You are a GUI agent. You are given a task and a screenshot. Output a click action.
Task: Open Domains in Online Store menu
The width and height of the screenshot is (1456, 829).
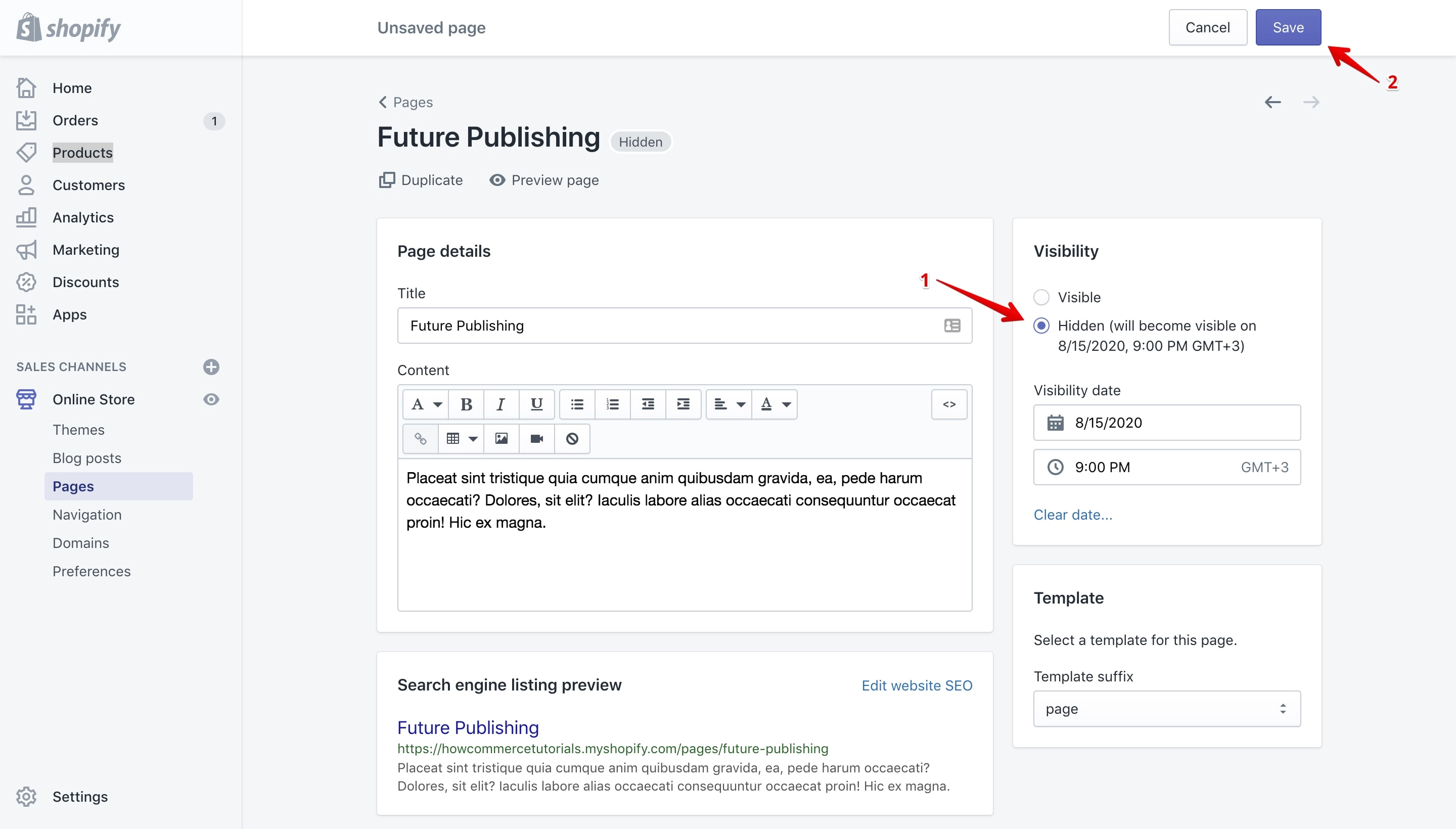(x=80, y=543)
